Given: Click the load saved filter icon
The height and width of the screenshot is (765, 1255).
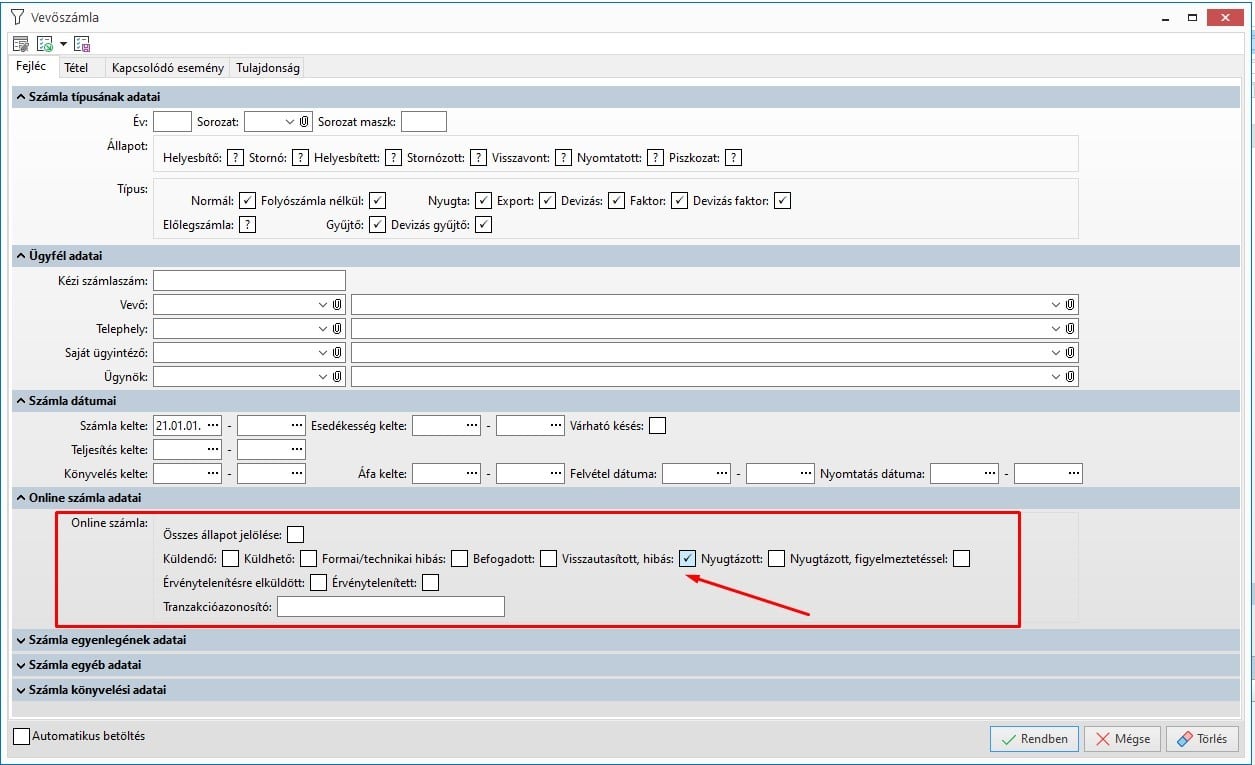Looking at the screenshot, I should [46, 44].
